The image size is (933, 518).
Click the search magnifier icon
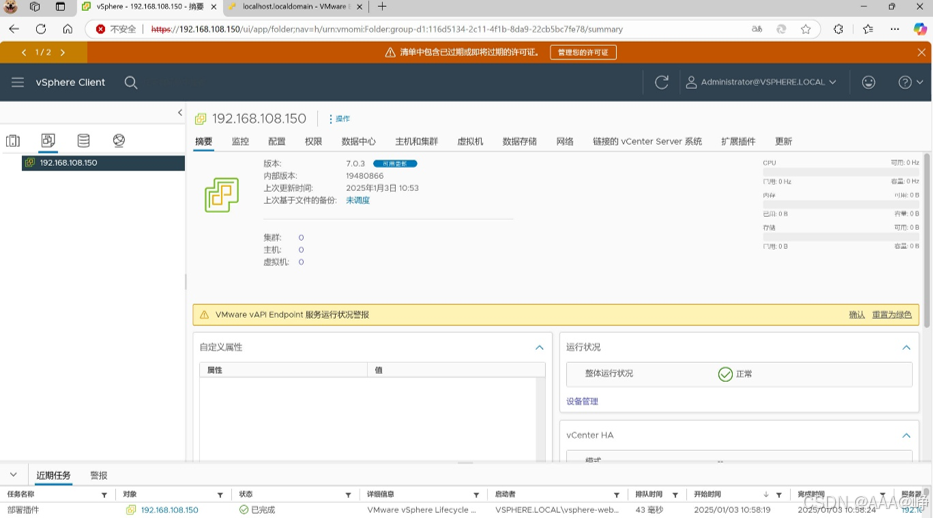[131, 83]
